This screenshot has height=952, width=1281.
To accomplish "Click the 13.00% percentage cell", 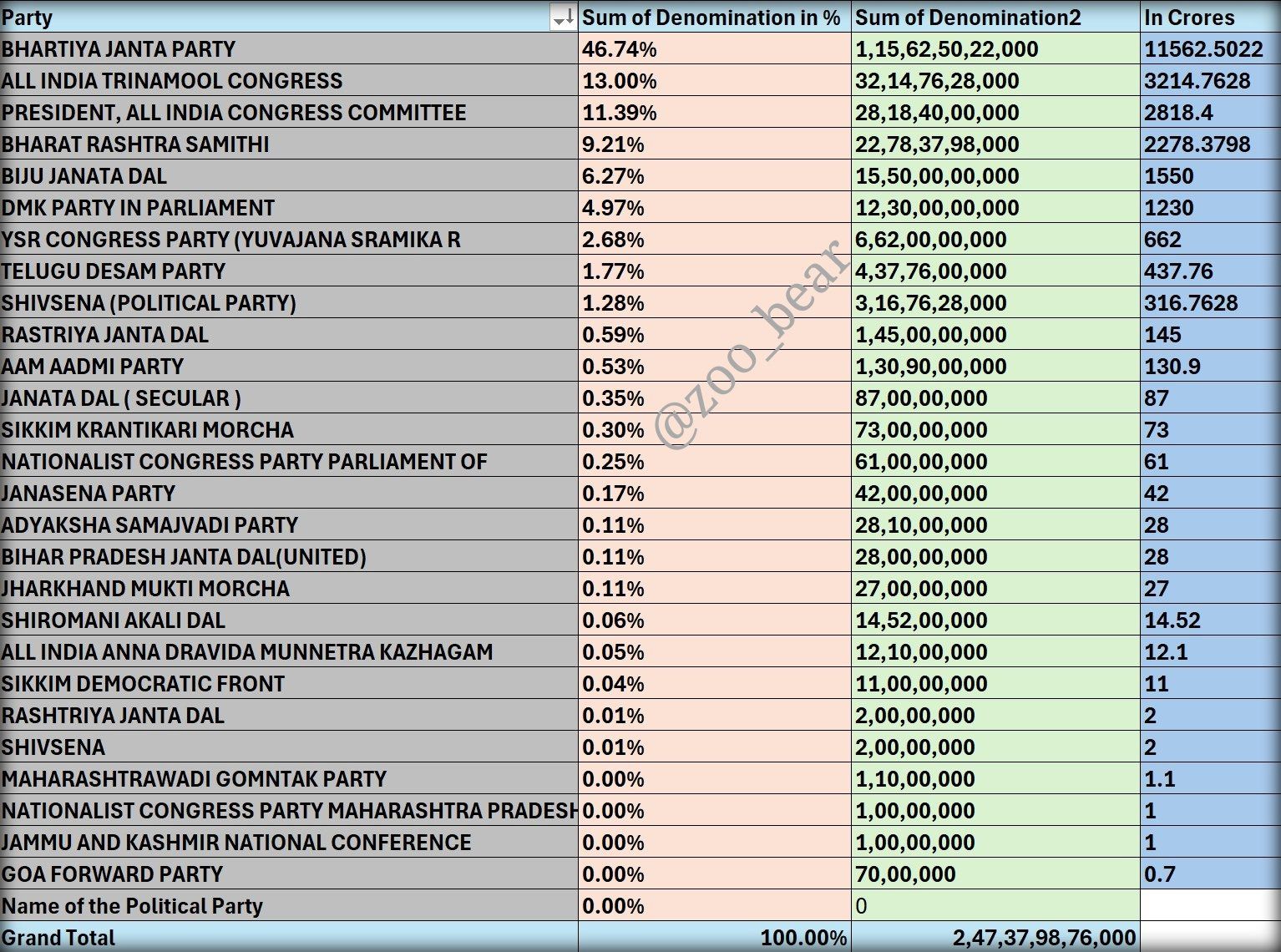I will click(x=715, y=81).
